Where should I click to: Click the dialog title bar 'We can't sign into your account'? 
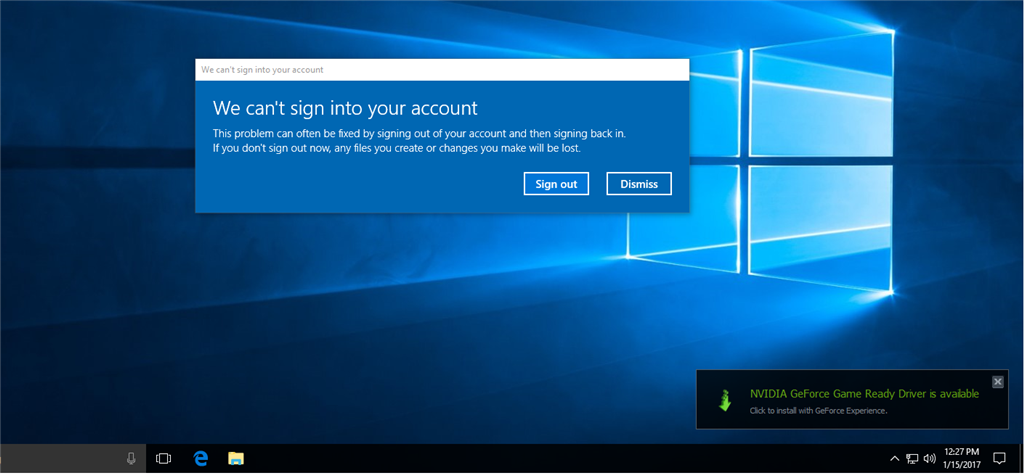(442, 69)
